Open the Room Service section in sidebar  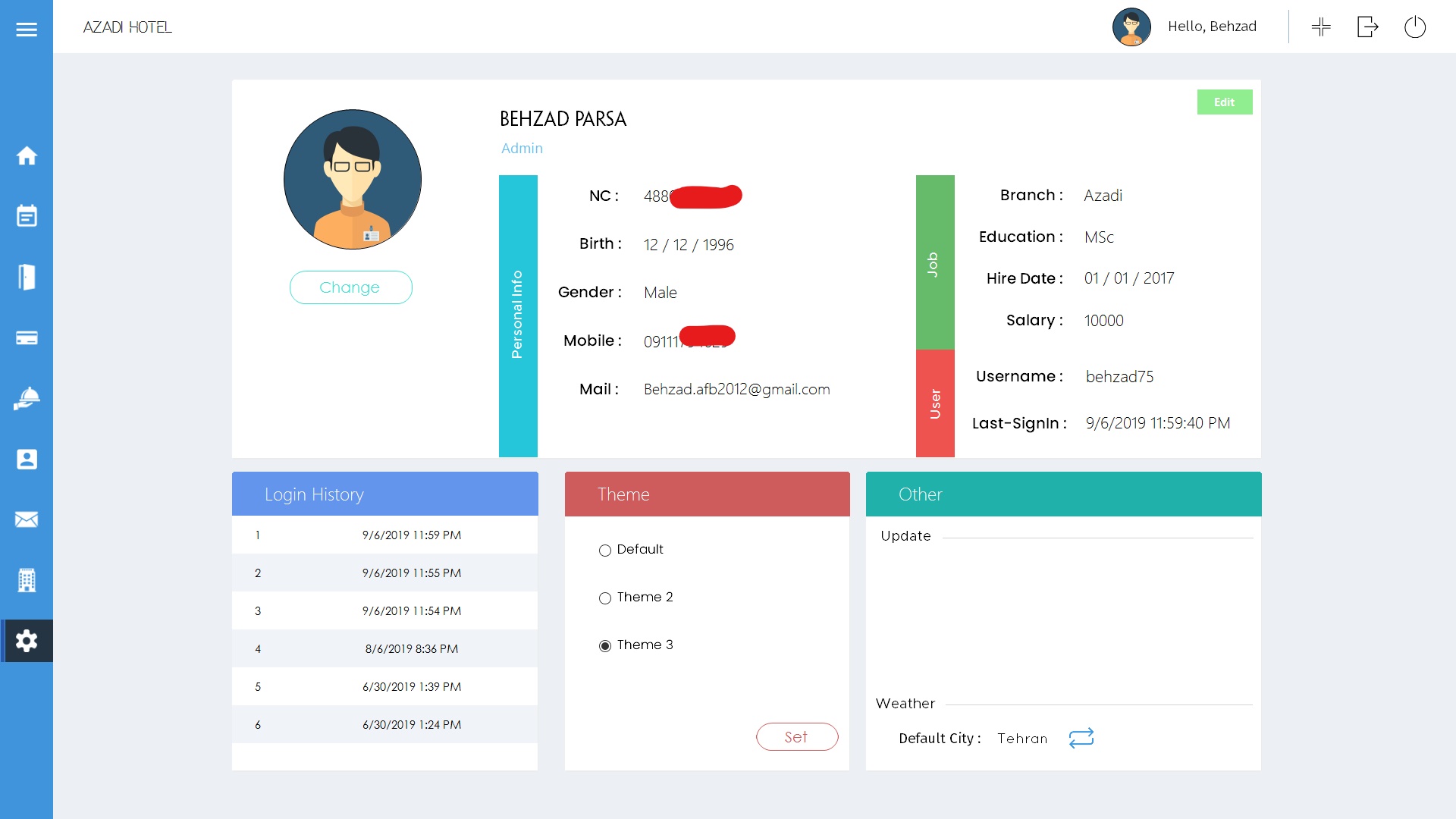(27, 398)
